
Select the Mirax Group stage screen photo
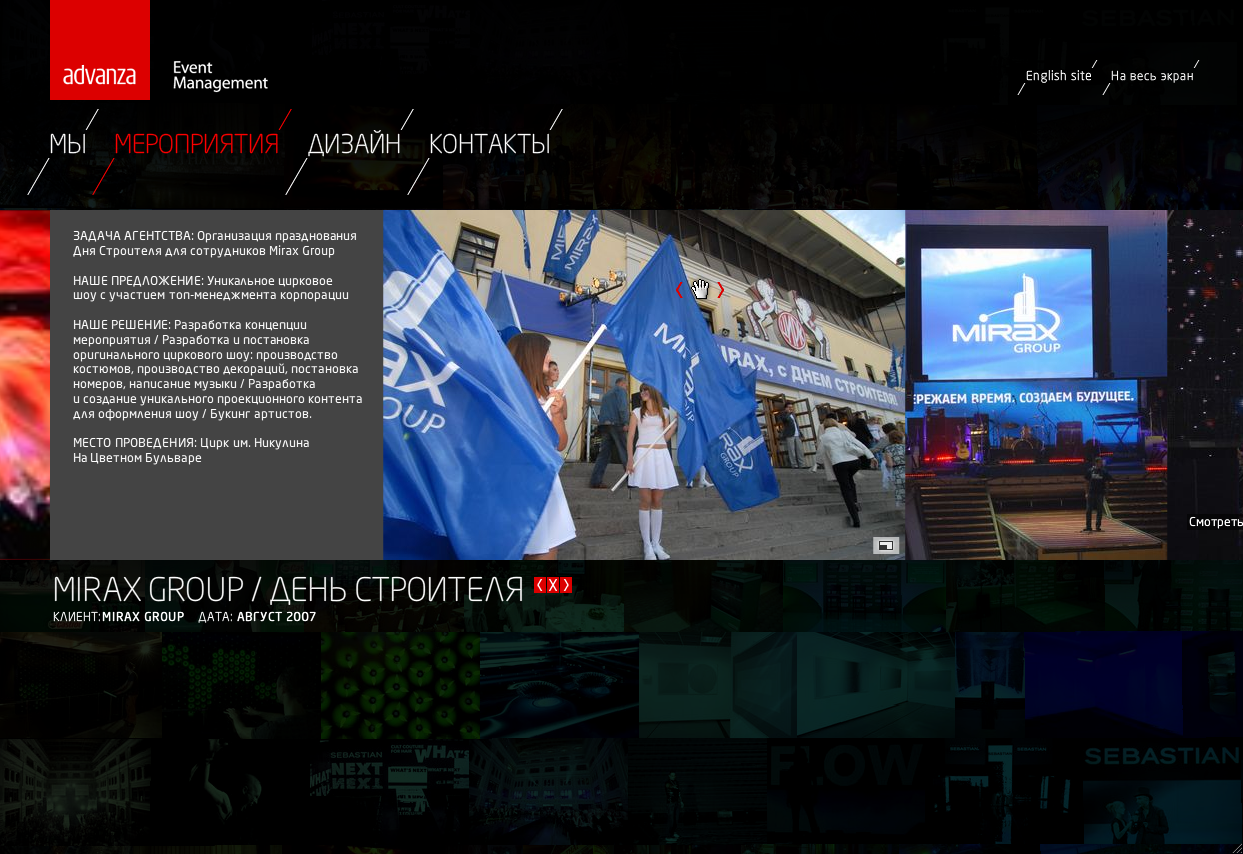tap(1036, 385)
